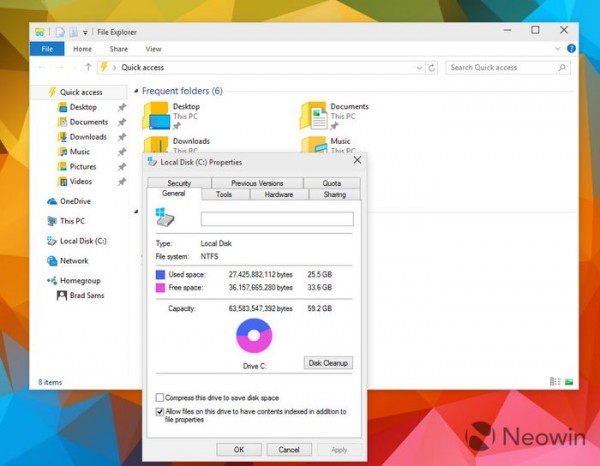Collapse the second section under Frequent folders
The width and height of the screenshot is (600, 466).
point(136,211)
